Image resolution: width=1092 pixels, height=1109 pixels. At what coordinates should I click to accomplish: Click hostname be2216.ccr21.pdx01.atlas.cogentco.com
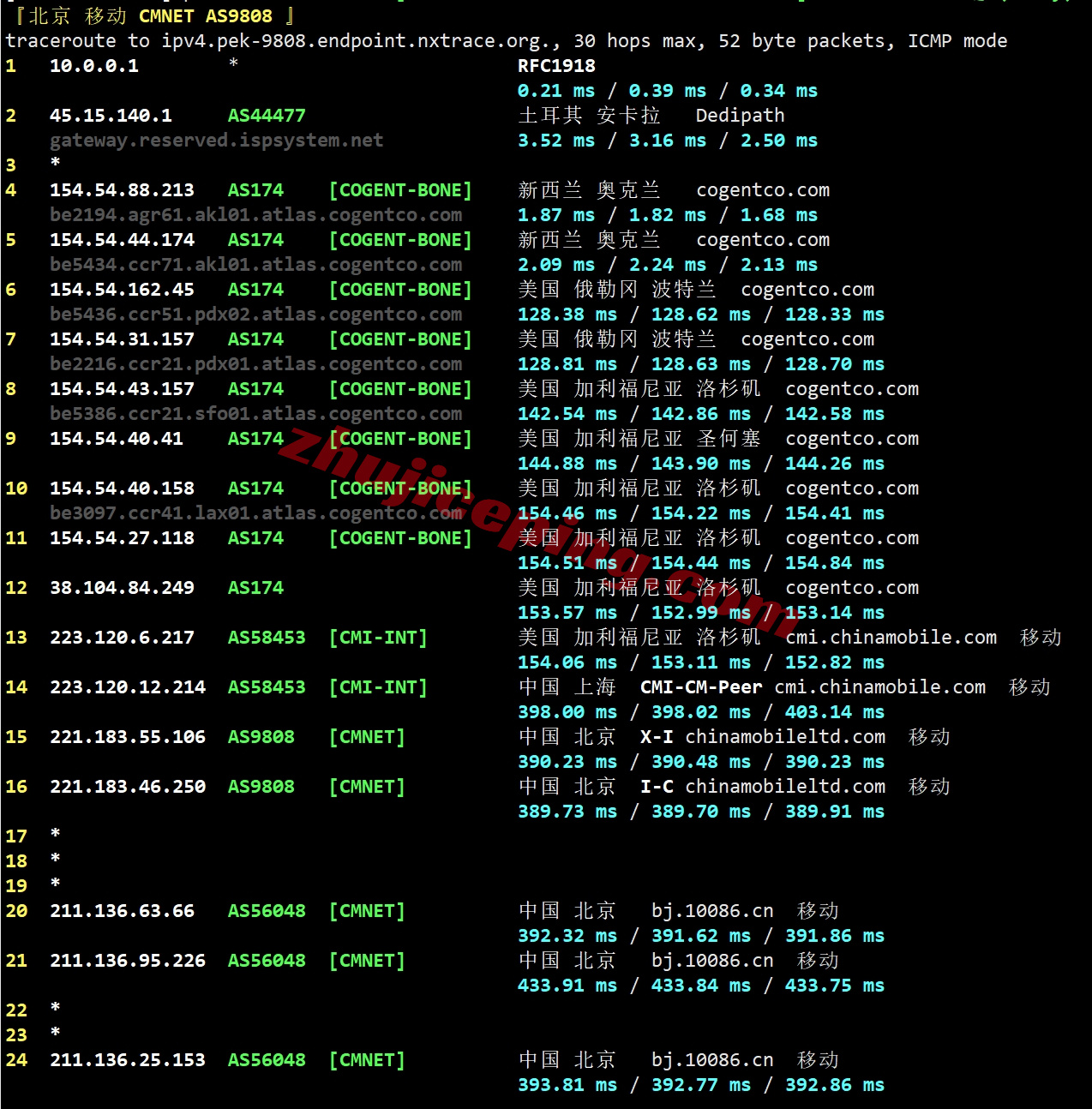(x=255, y=364)
